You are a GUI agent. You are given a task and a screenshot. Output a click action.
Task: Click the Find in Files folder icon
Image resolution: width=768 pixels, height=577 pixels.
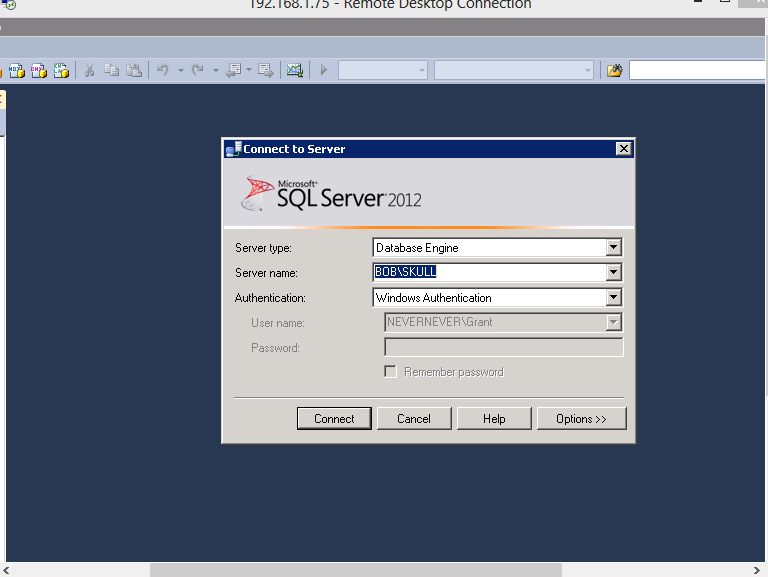point(615,71)
